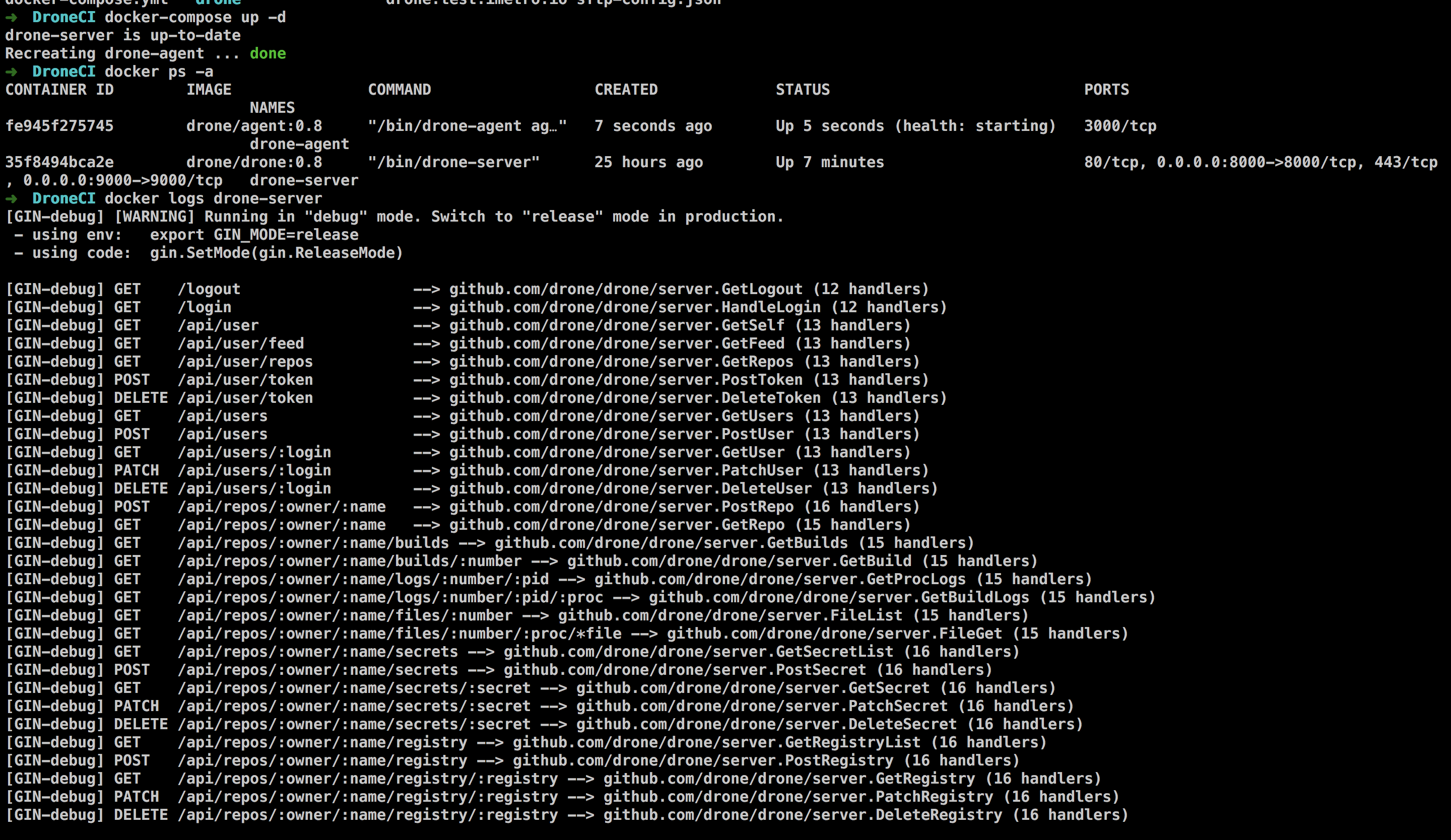
Task: Click the PORTS column header
Action: (1106, 90)
